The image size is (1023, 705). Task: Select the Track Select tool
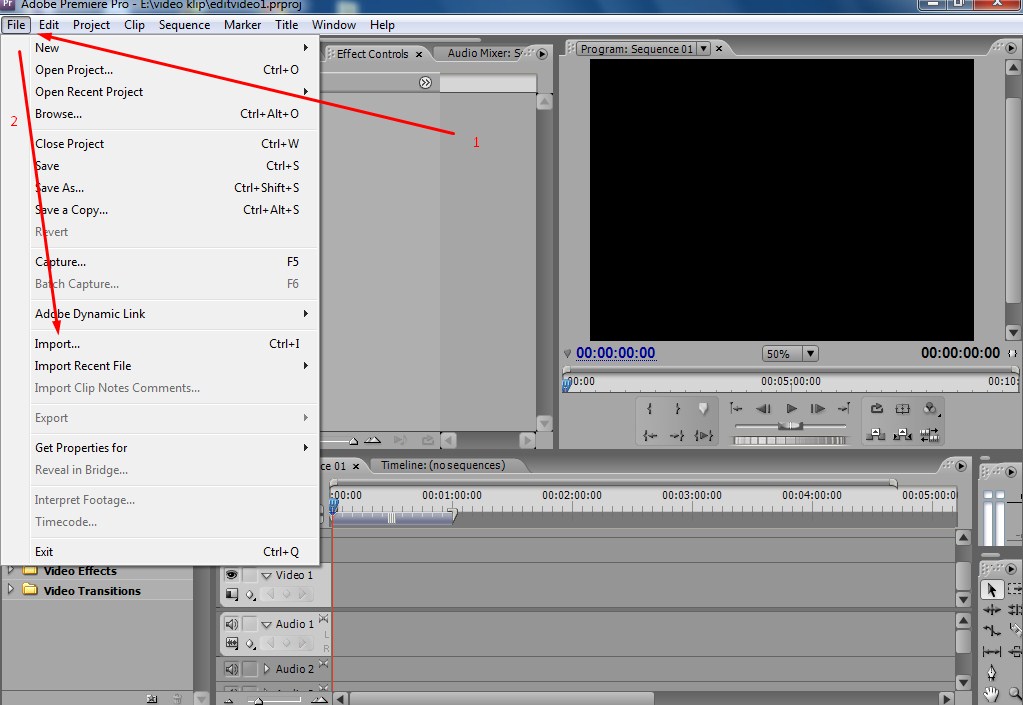click(1015, 590)
